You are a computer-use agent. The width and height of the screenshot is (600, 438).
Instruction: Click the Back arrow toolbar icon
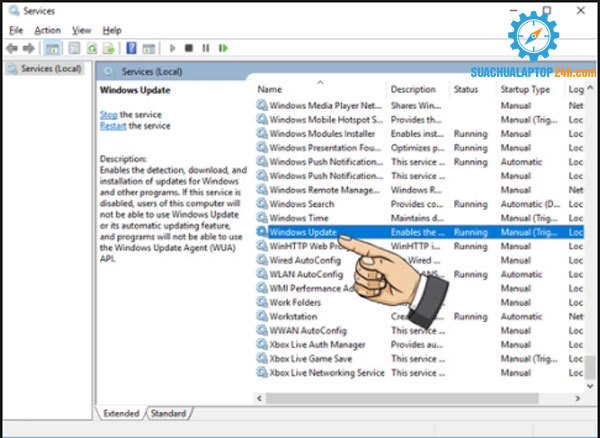12,48
